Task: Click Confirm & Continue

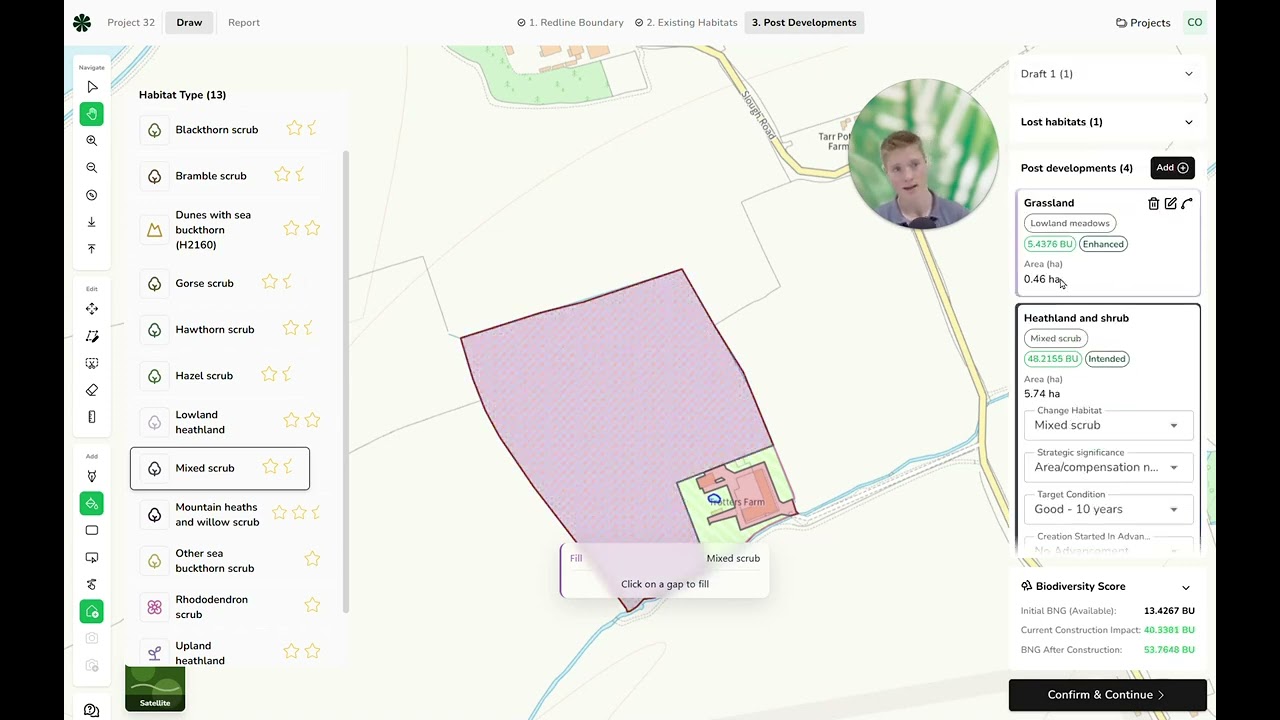Action: click(1107, 695)
